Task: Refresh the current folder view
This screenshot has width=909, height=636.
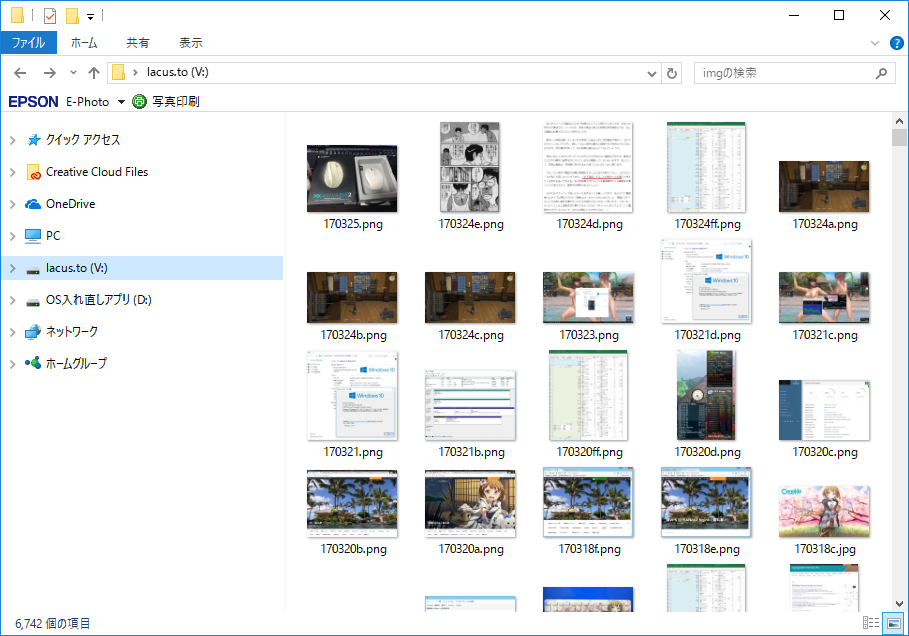Action: click(672, 73)
